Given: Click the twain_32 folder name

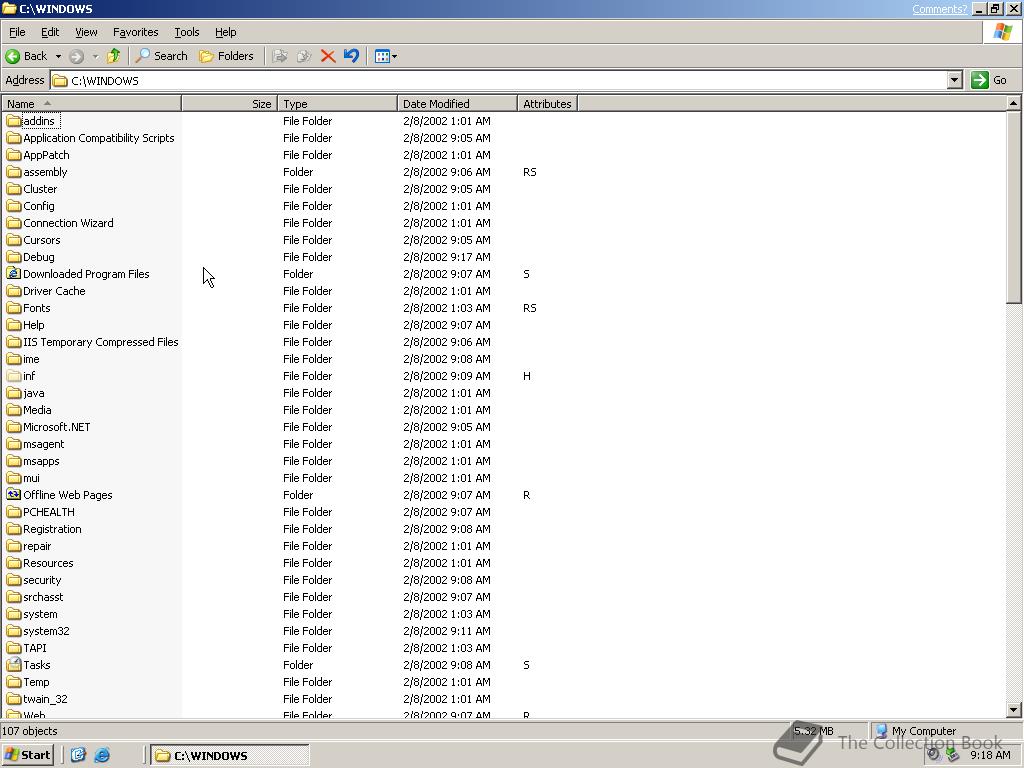Looking at the screenshot, I should tap(45, 699).
